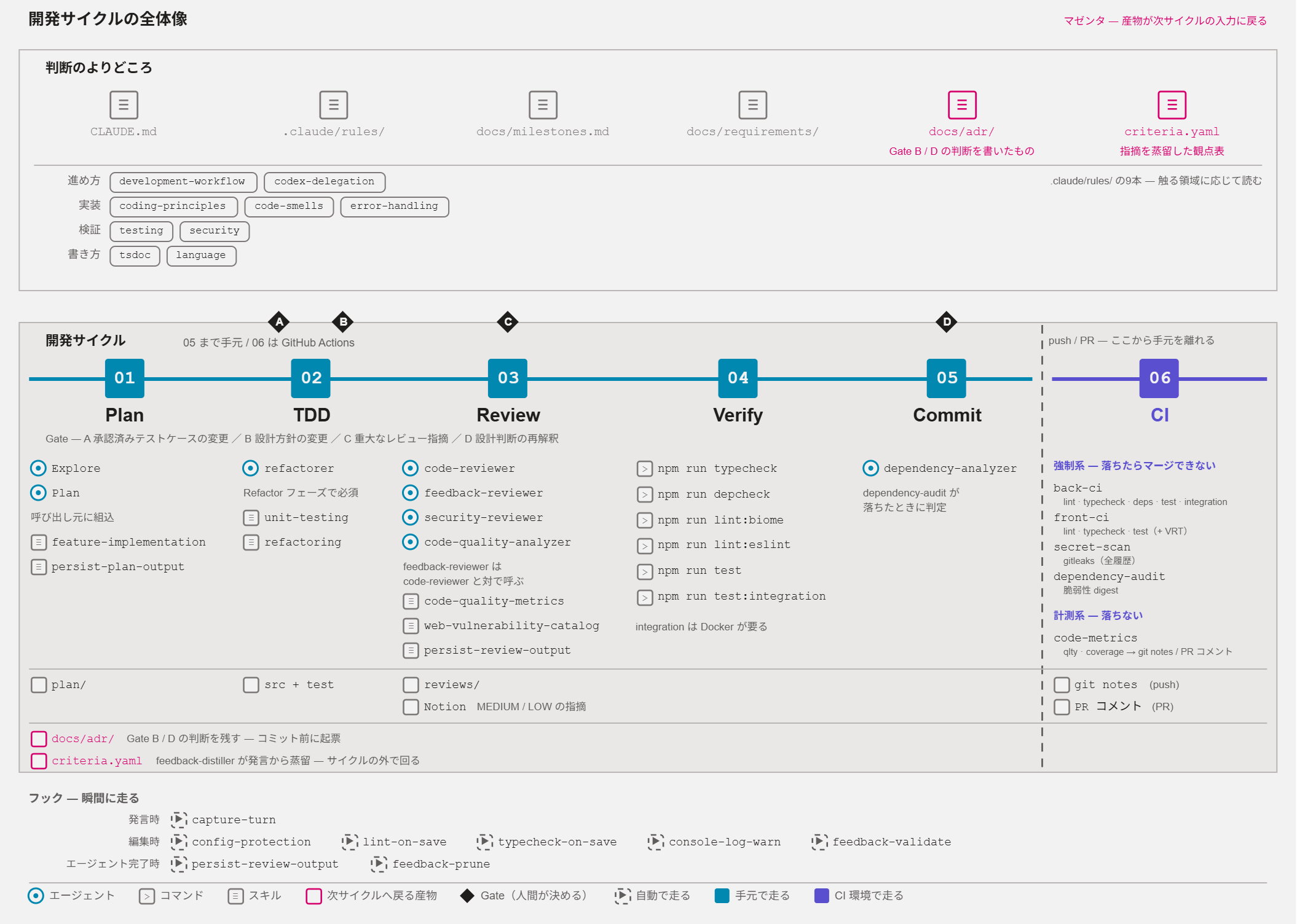
Task: Select the 05 Commit step box
Action: (x=947, y=378)
